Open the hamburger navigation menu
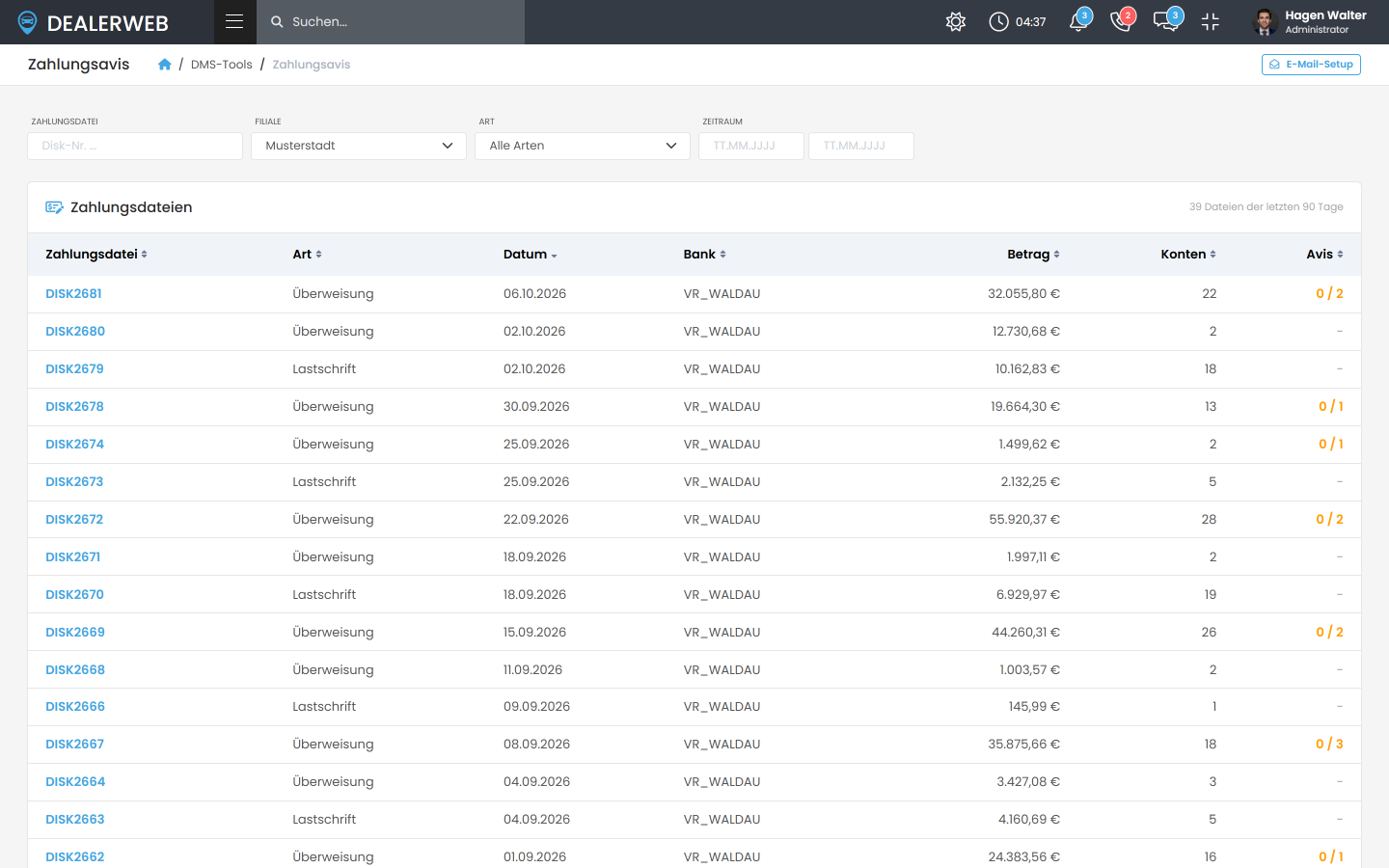The image size is (1389, 868). click(x=234, y=21)
